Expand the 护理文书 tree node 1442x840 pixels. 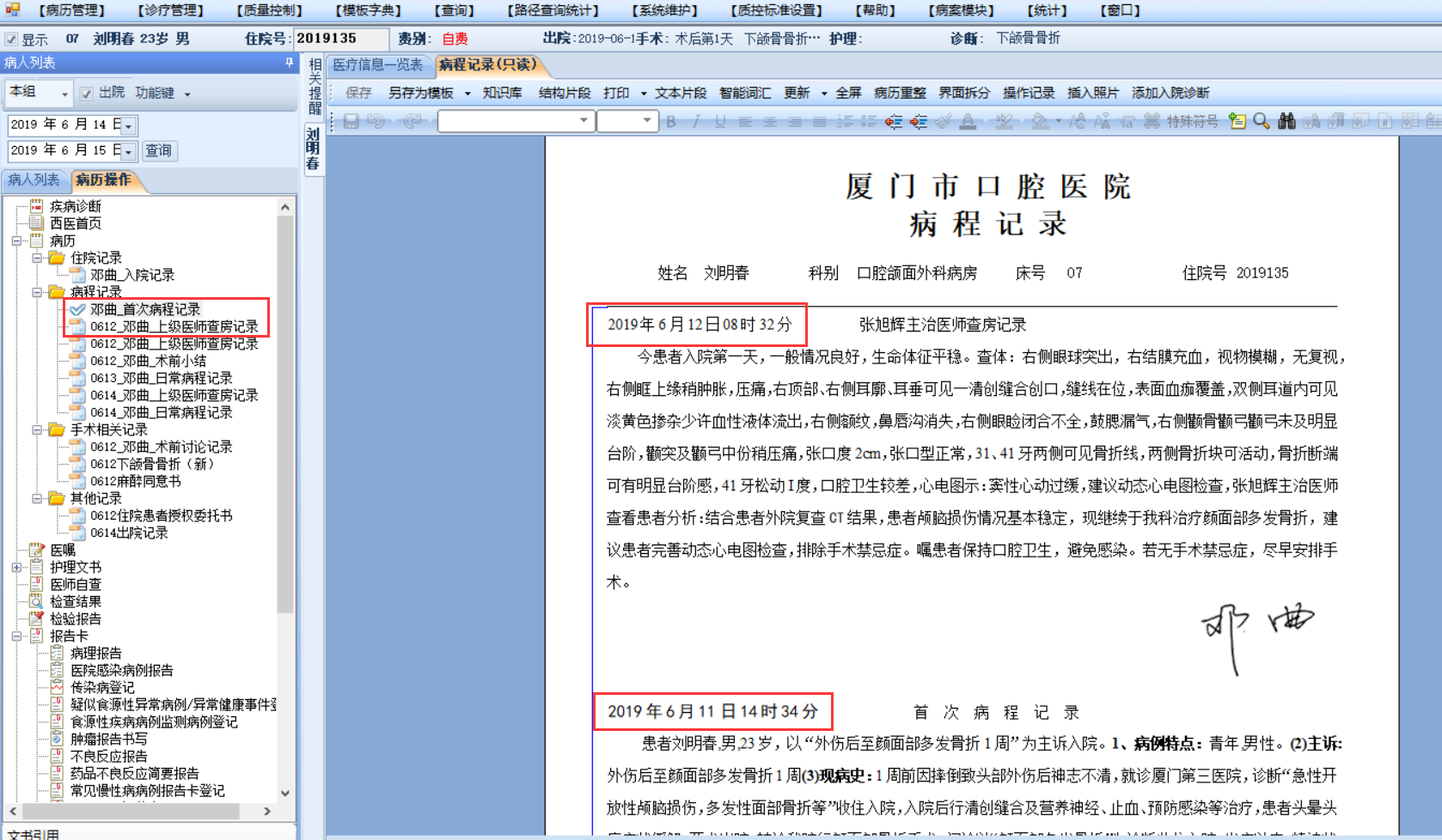[16, 567]
